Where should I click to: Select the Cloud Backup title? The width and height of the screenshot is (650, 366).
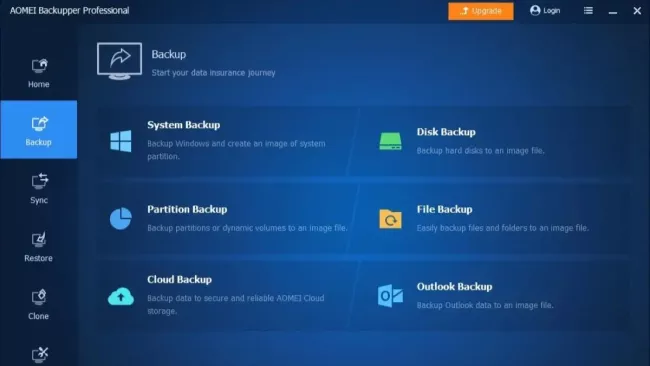179,279
